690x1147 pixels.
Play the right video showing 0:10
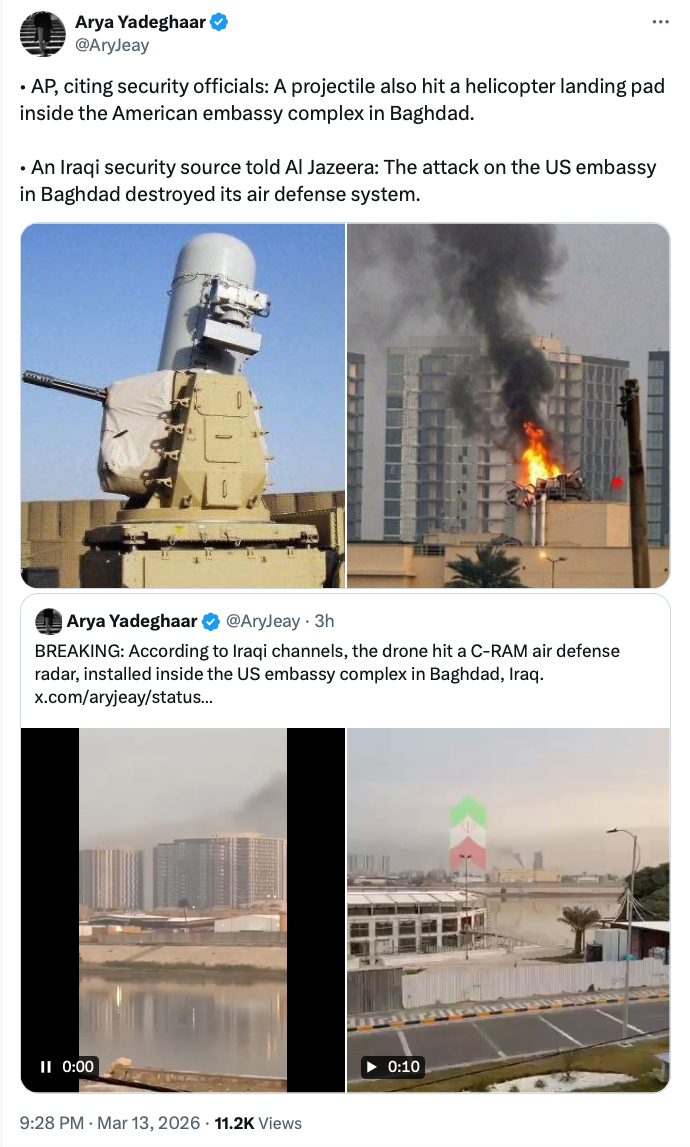click(372, 1067)
